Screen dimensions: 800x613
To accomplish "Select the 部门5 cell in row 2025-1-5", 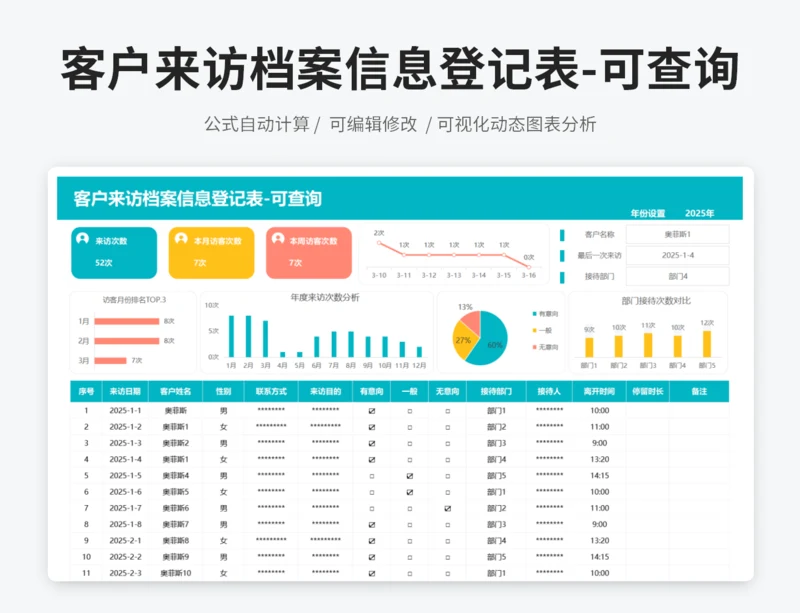I will (496, 476).
